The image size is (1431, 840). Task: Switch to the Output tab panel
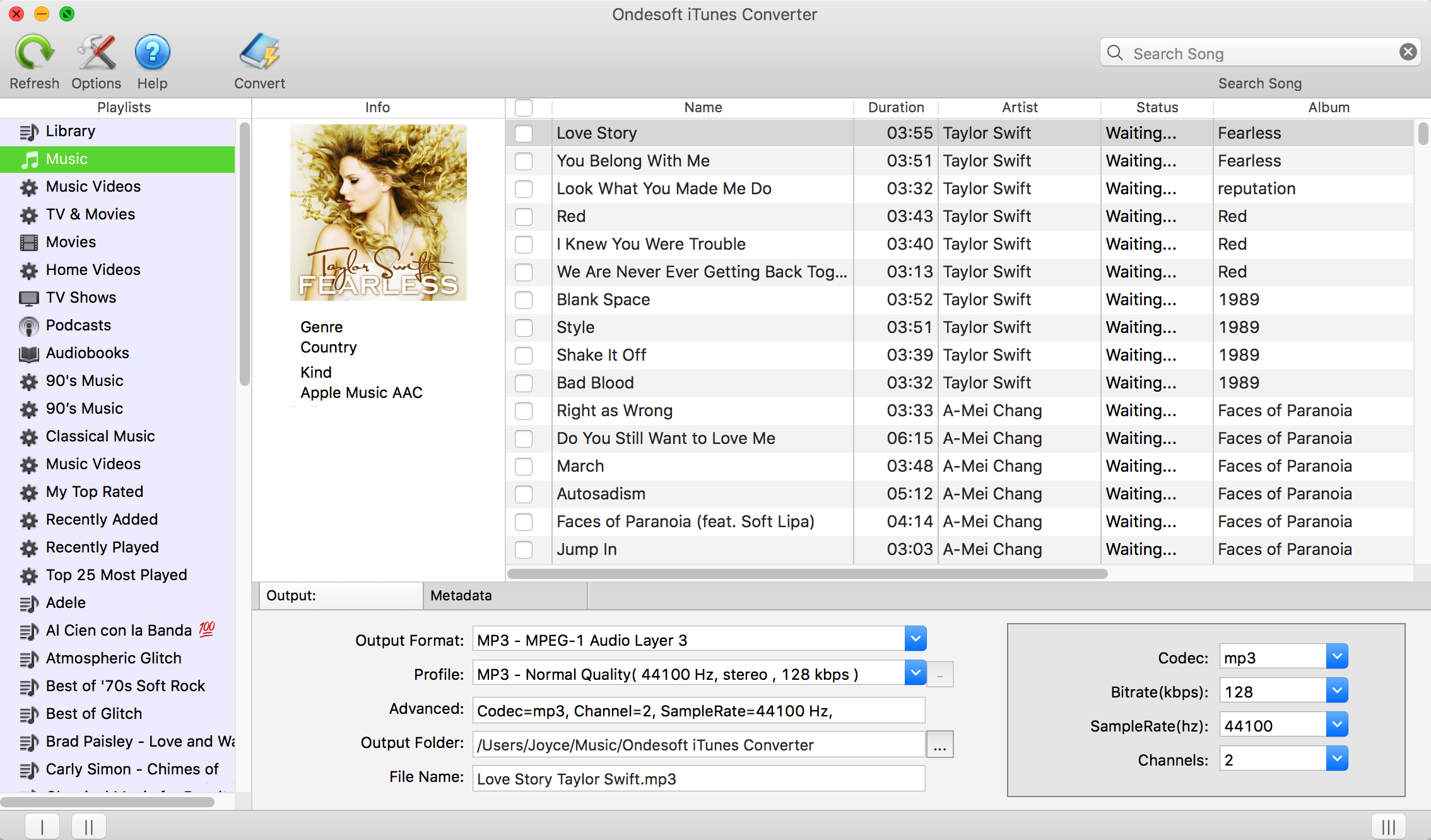pyautogui.click(x=341, y=594)
